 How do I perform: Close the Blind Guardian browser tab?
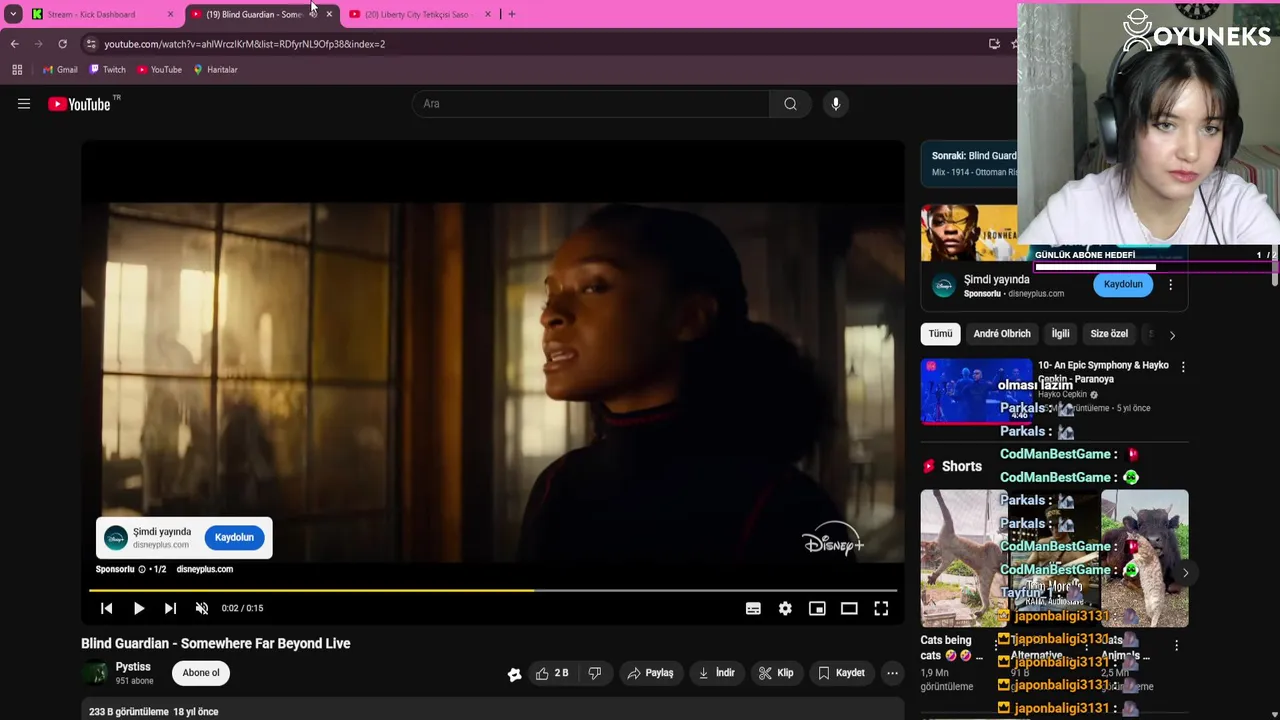pyautogui.click(x=329, y=14)
